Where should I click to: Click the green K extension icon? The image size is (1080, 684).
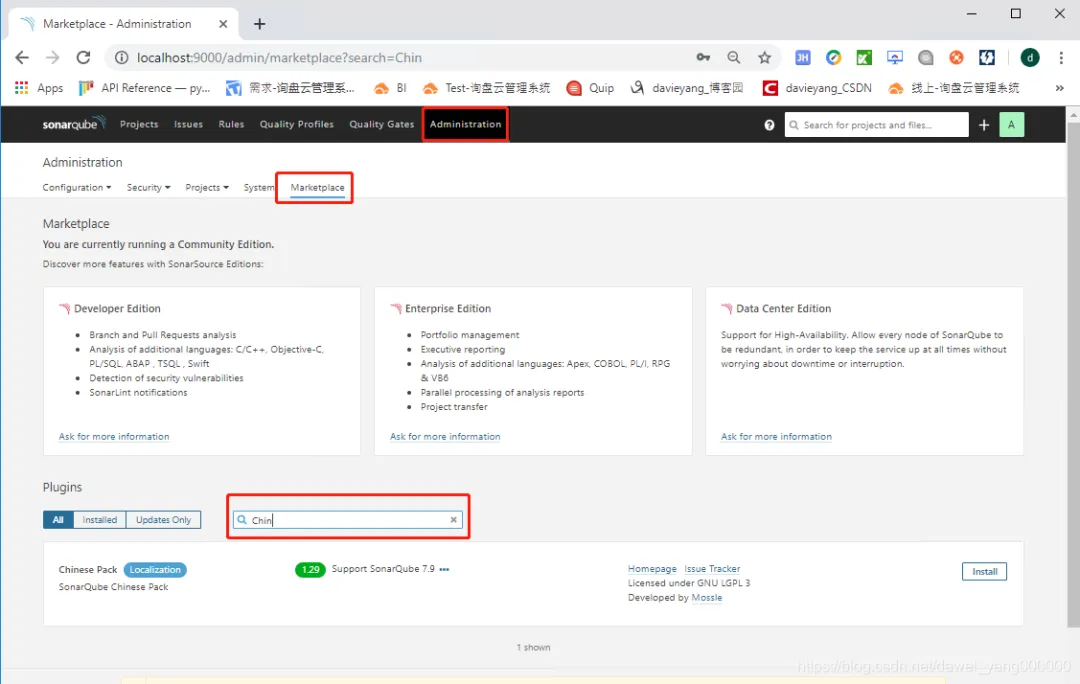pyautogui.click(x=864, y=58)
